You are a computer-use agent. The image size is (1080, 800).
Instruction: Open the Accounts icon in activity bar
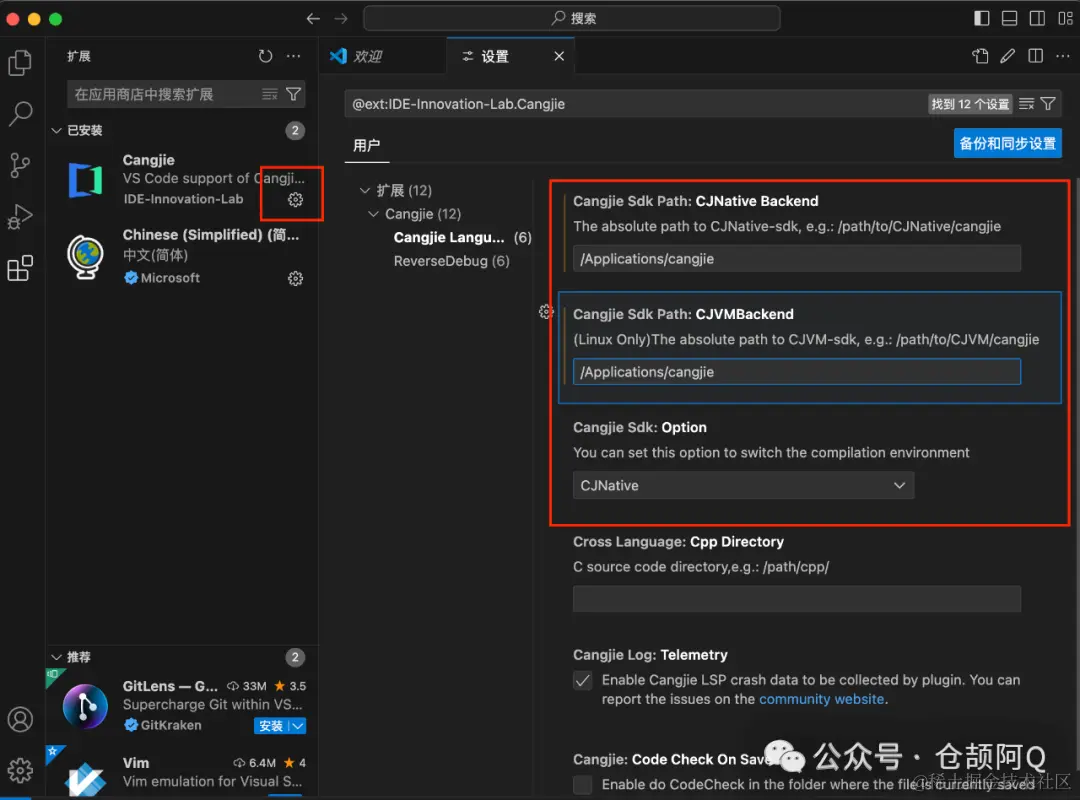(20, 719)
